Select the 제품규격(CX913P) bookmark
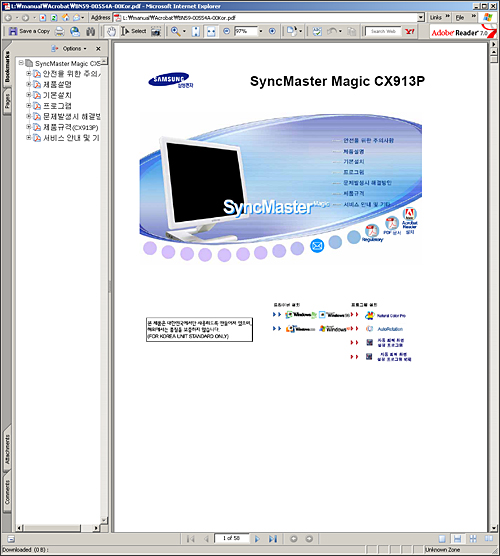The width and height of the screenshot is (500, 556). click(71, 127)
